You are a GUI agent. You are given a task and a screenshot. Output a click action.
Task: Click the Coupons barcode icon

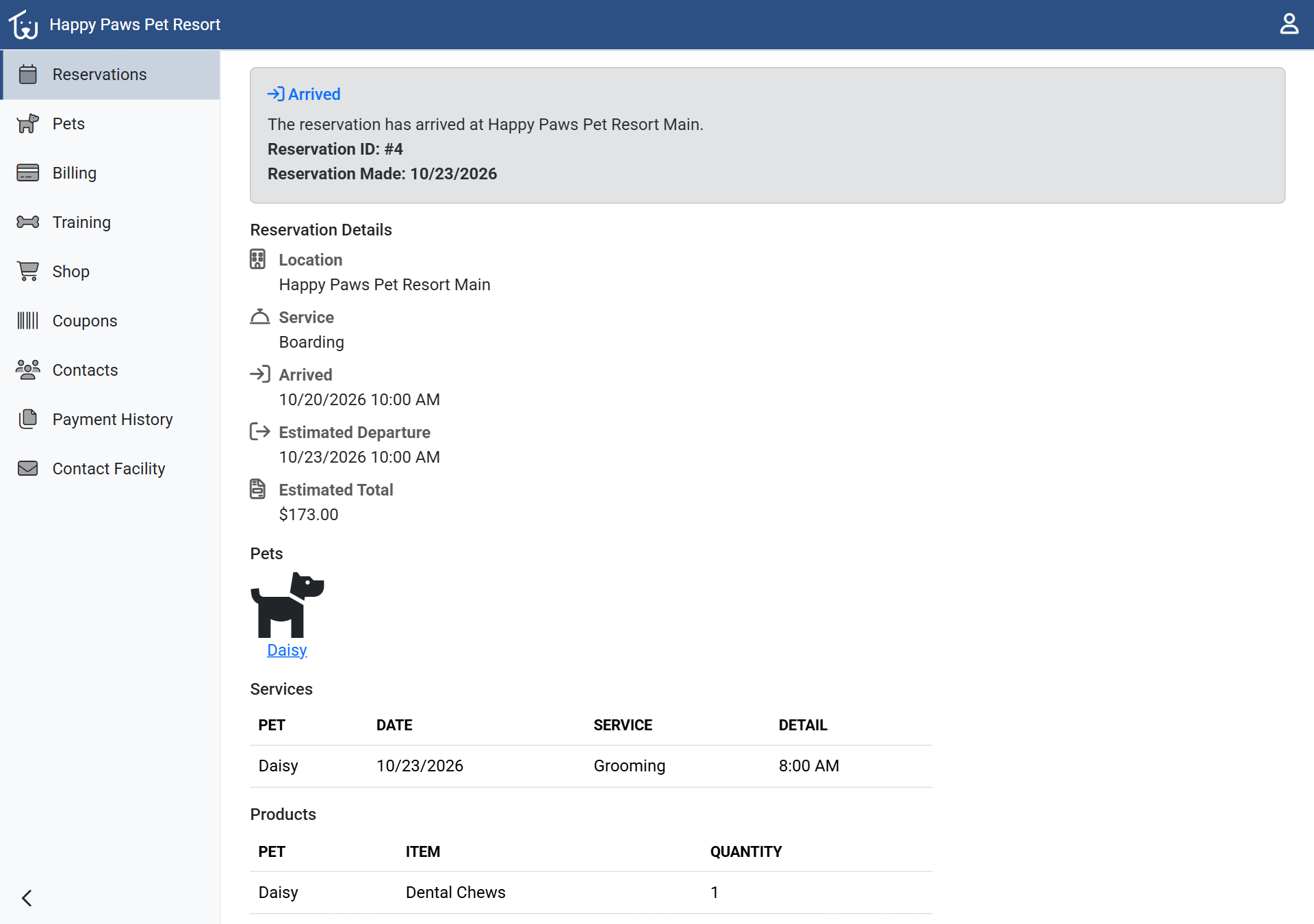[28, 320]
